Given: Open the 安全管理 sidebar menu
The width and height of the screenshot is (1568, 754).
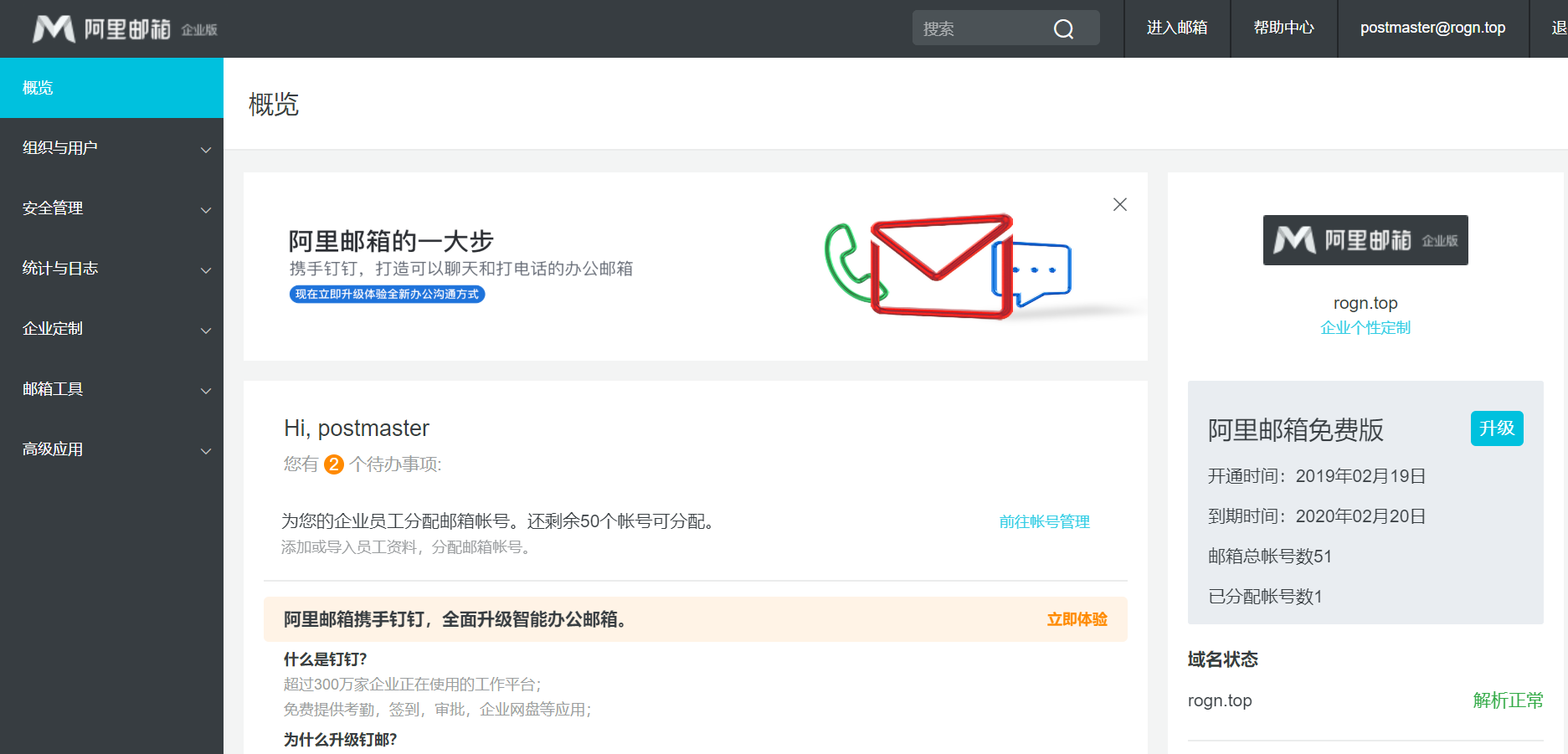Looking at the screenshot, I should (x=111, y=208).
